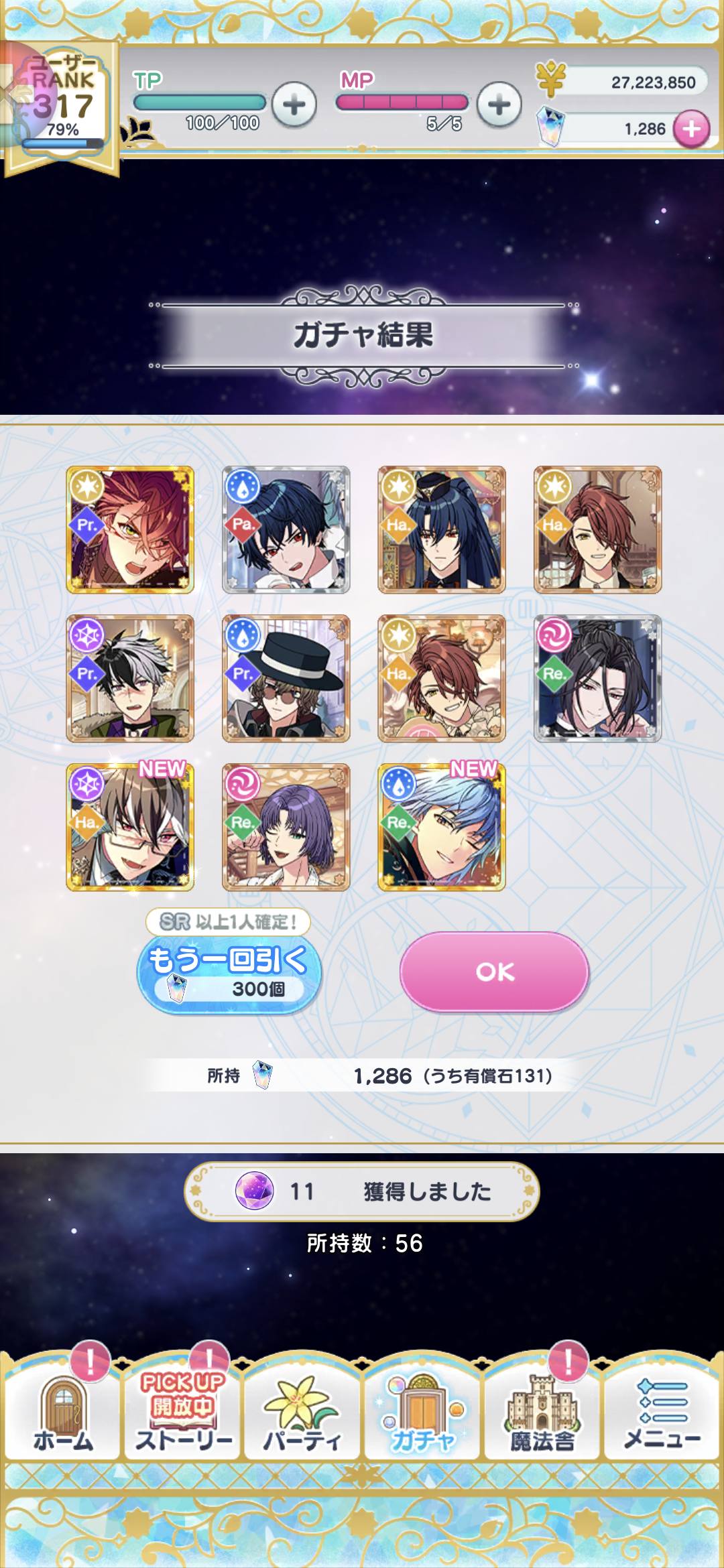Viewport: 724px width, 1568px height.
Task: Tap the plus button beside TP gauge
Action: point(294,105)
